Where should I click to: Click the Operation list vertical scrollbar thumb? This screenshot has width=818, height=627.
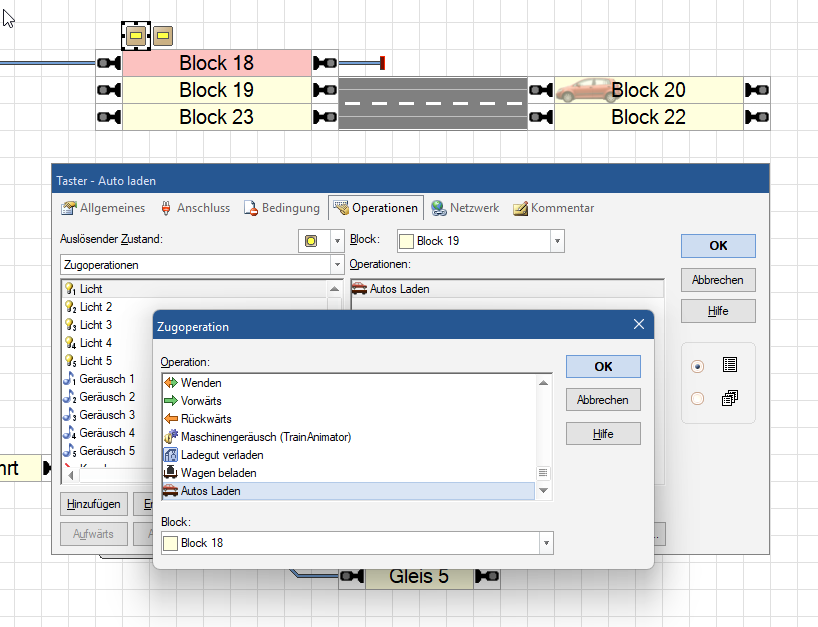(544, 473)
